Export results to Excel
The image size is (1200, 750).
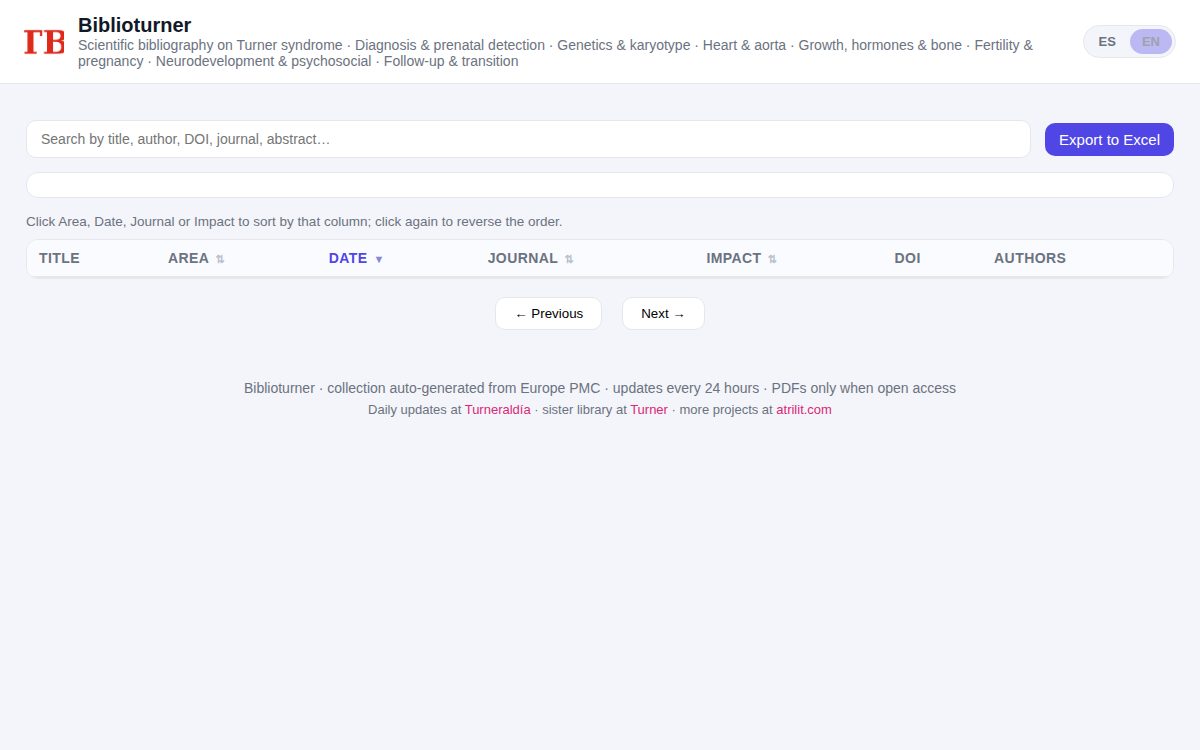[x=1109, y=139]
